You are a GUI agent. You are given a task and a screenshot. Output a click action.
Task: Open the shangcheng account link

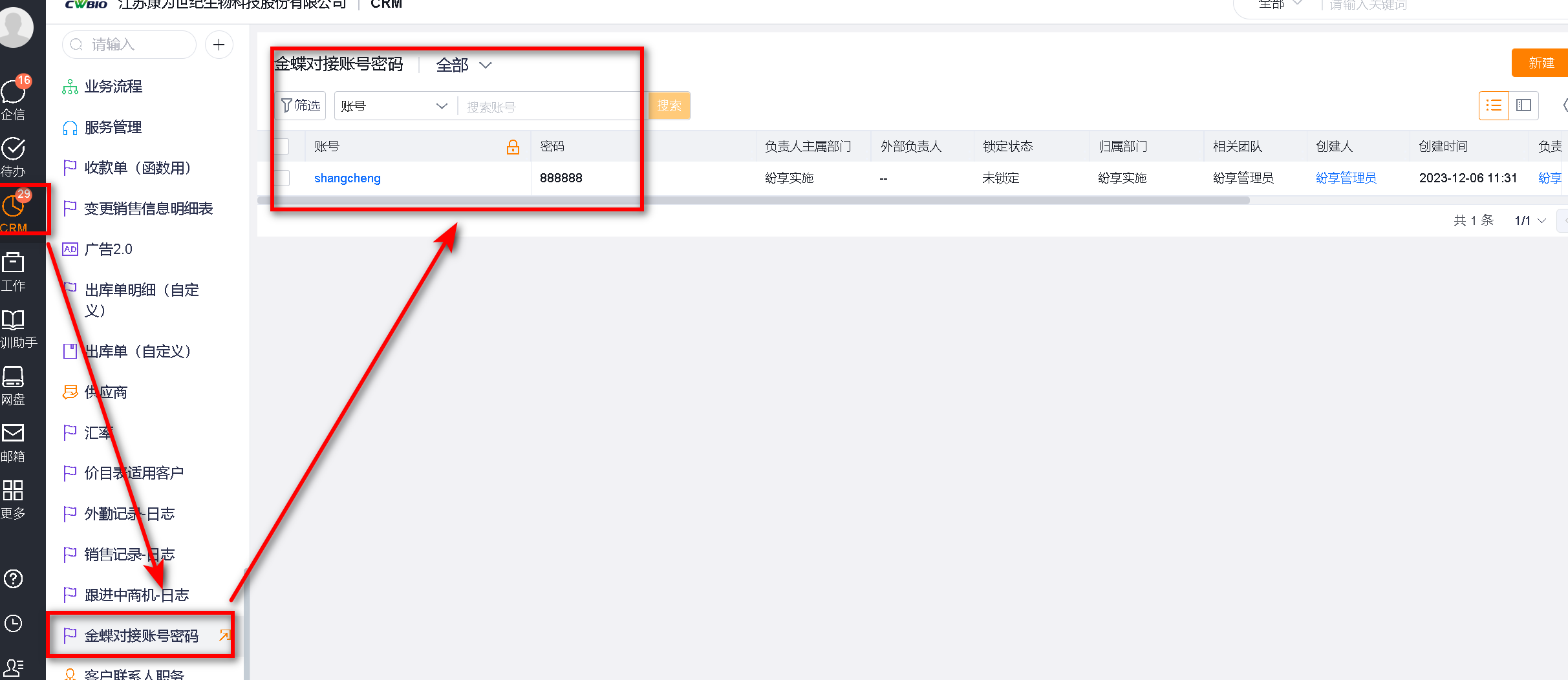pyautogui.click(x=347, y=178)
